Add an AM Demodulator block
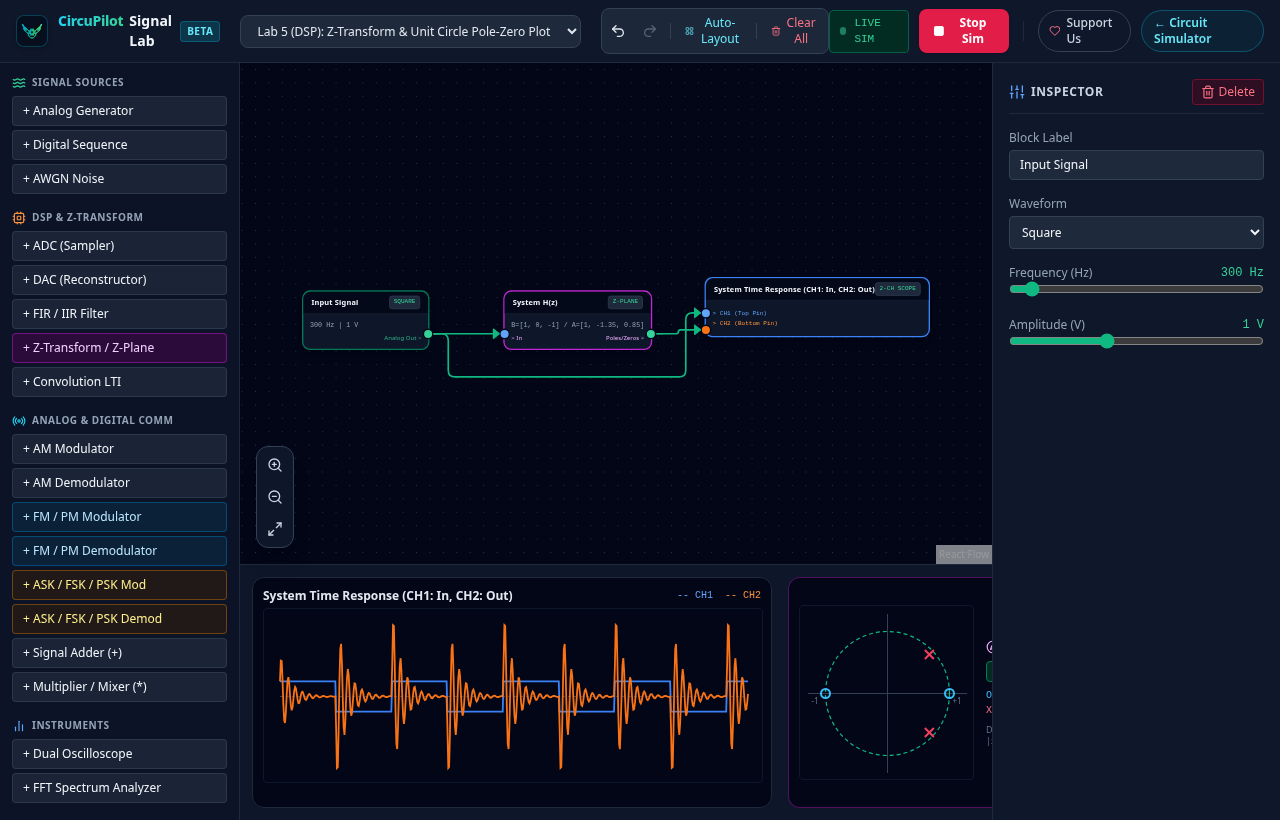Image resolution: width=1280 pixels, height=820 pixels. click(119, 483)
